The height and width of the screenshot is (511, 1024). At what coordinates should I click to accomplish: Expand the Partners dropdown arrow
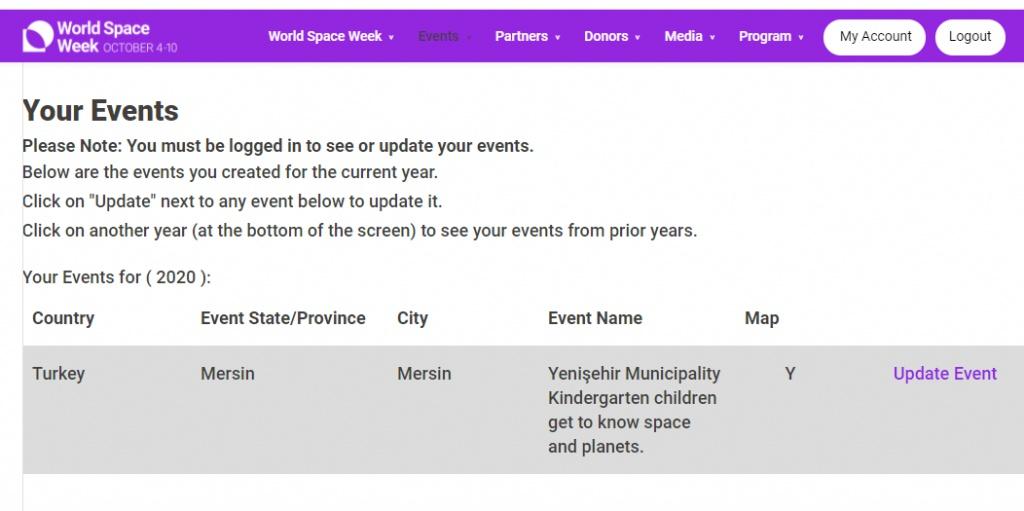557,38
